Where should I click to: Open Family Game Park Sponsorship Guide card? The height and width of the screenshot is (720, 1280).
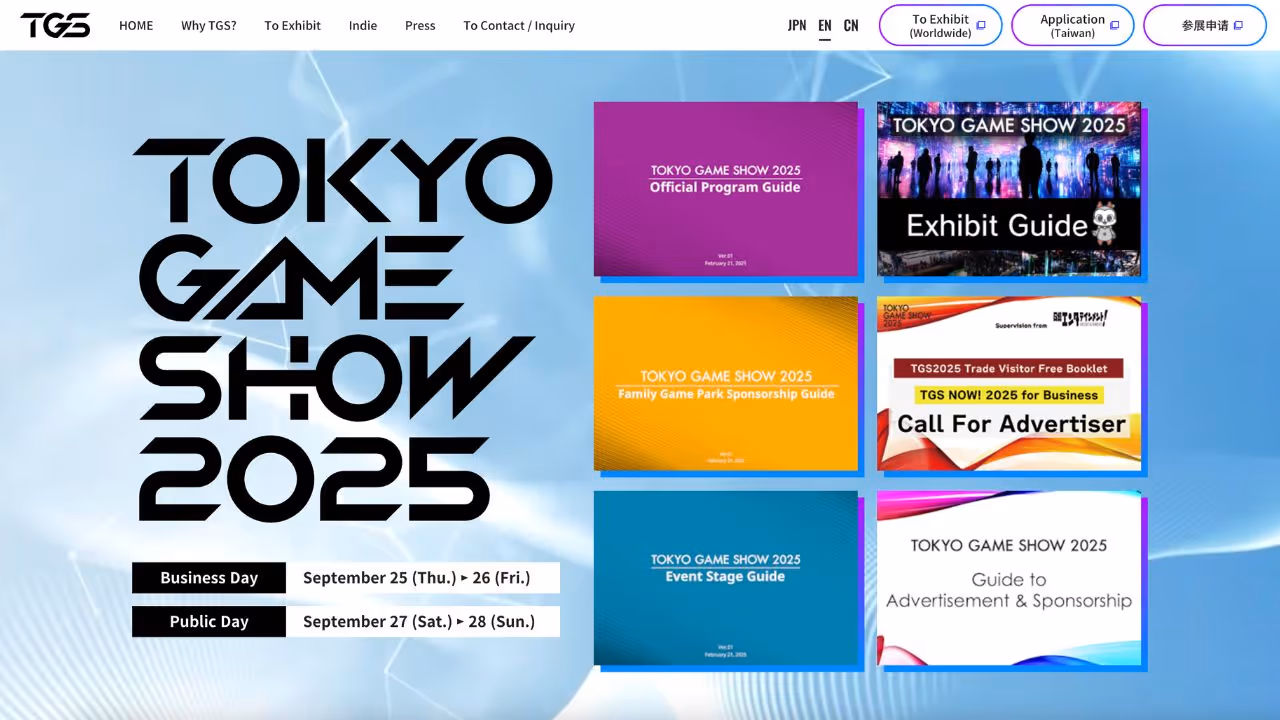tap(726, 383)
